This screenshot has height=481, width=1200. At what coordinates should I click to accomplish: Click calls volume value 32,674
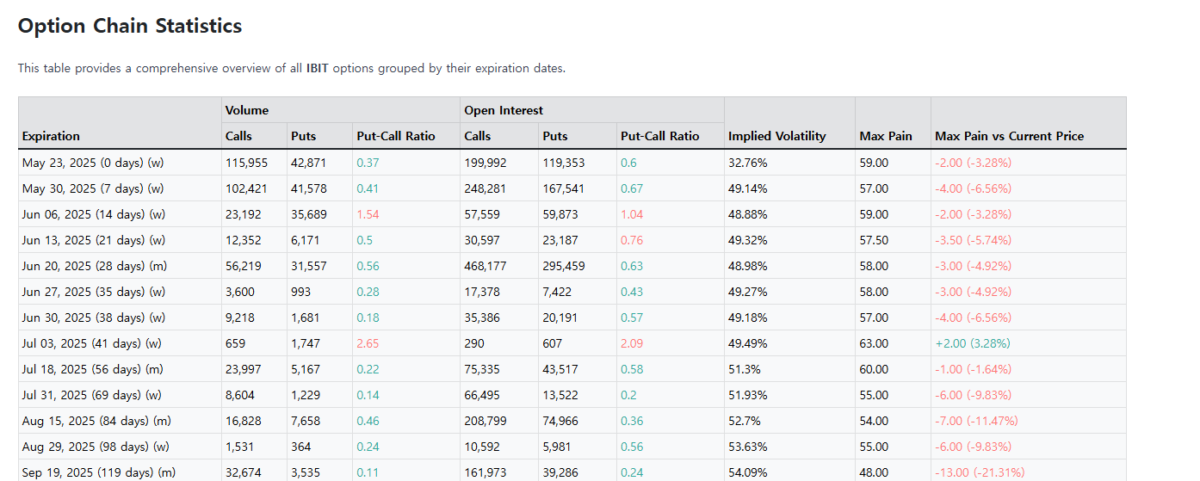[243, 473]
